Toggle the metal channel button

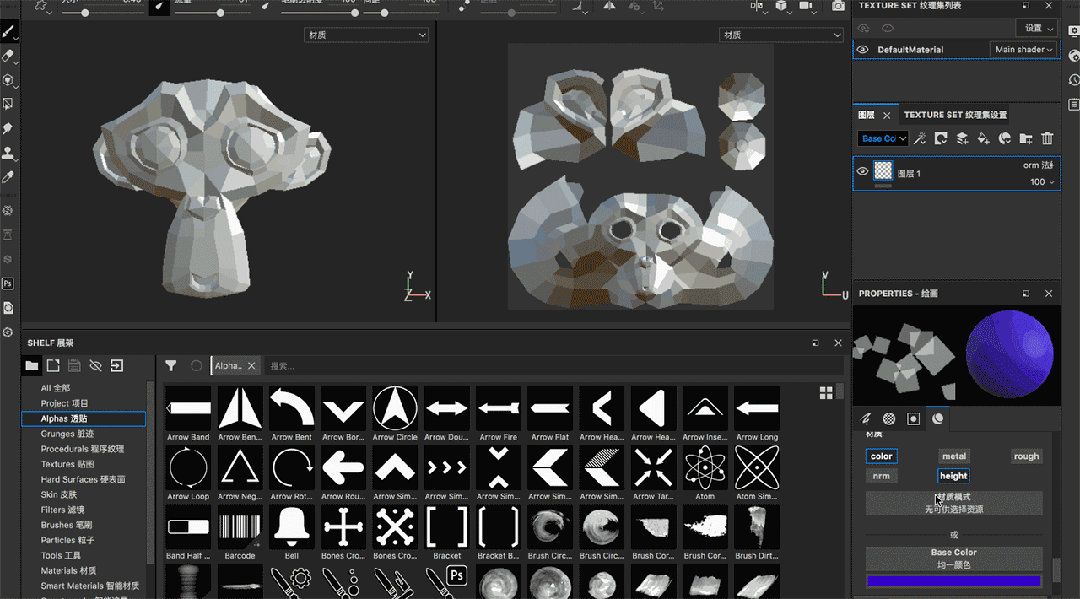point(954,456)
